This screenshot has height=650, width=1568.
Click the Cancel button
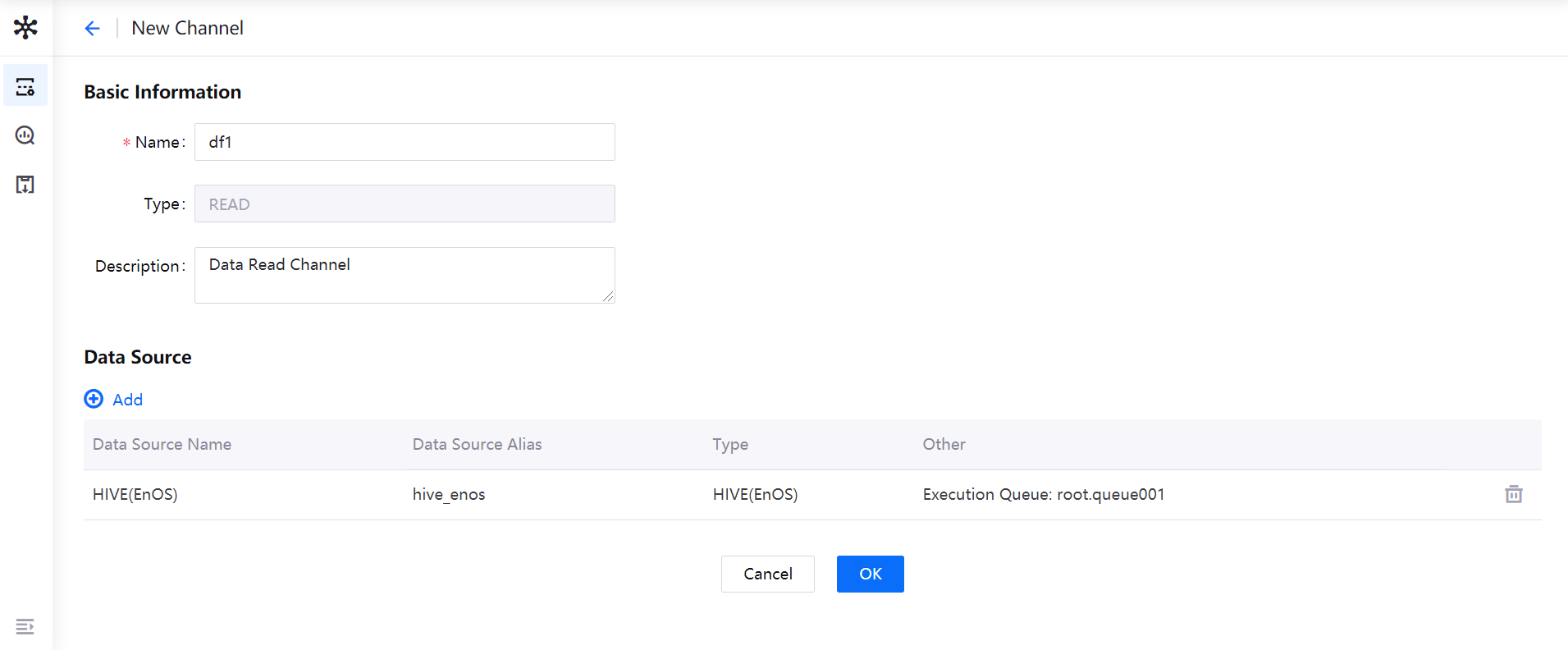[x=768, y=574]
